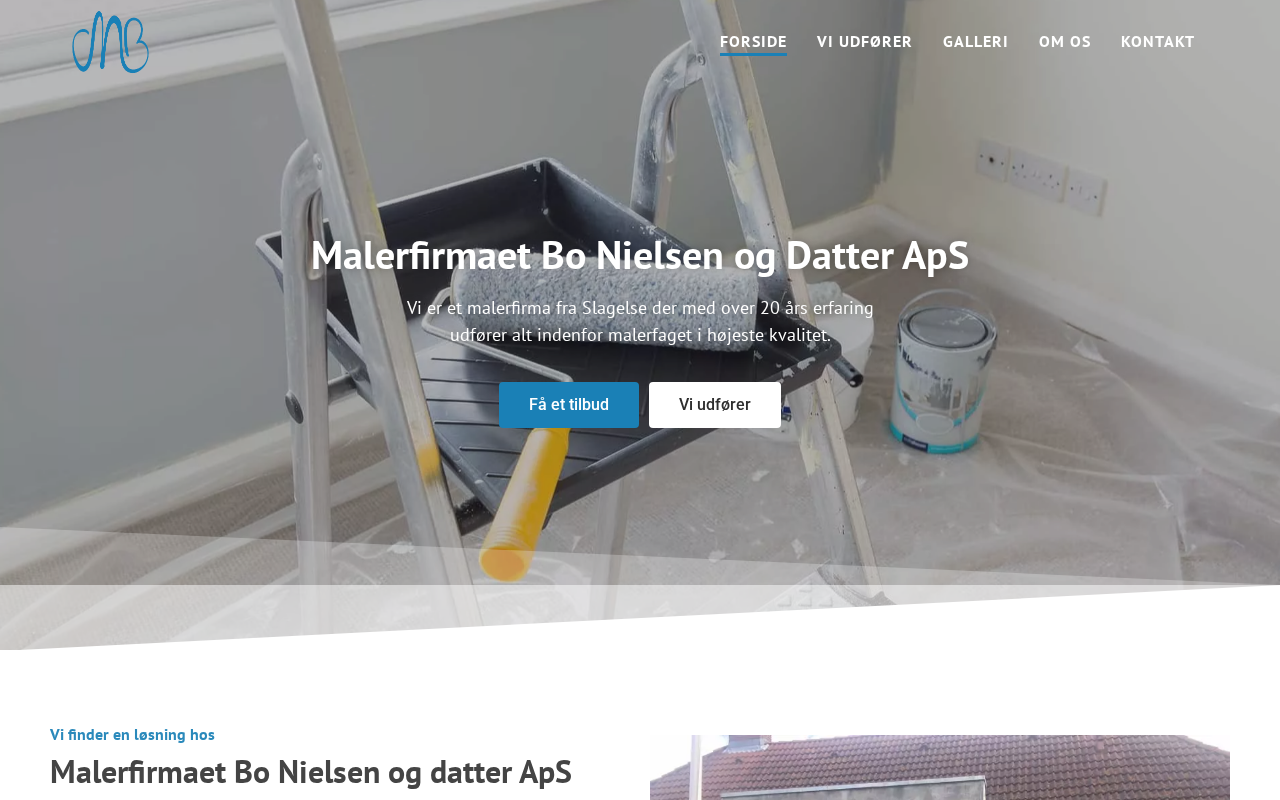Click the wall power sockets in the photo
This screenshot has height=800, width=1280.
1041,177
